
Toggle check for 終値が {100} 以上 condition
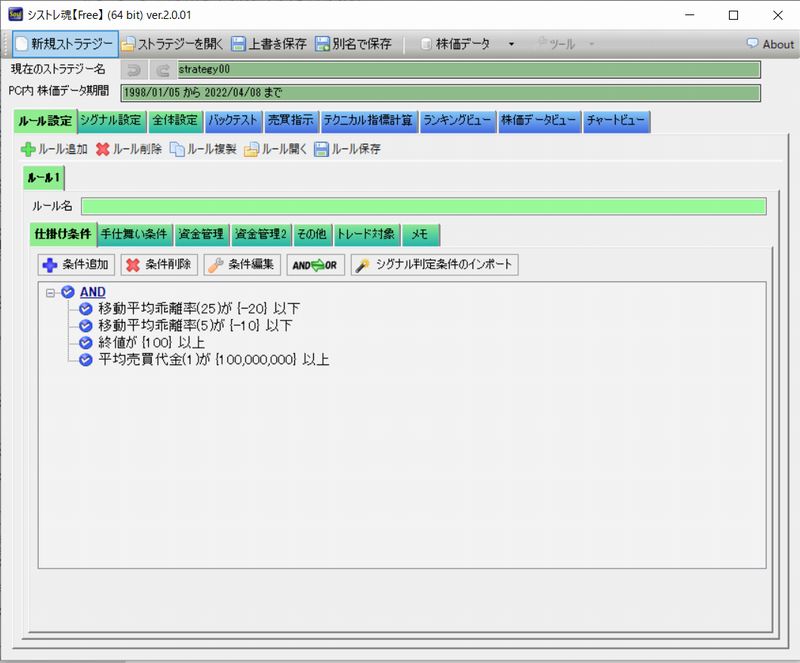[x=85, y=343]
